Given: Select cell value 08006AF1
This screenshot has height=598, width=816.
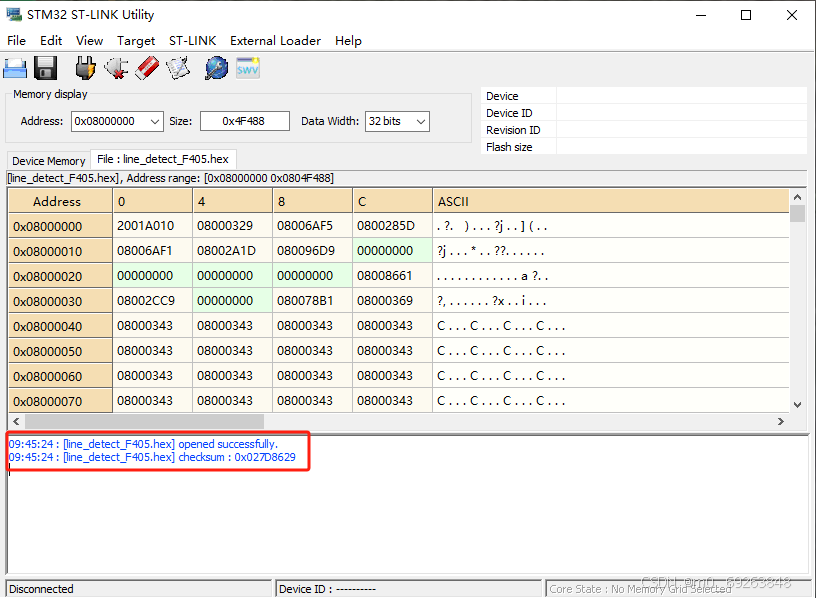Looking at the screenshot, I should coord(152,251).
